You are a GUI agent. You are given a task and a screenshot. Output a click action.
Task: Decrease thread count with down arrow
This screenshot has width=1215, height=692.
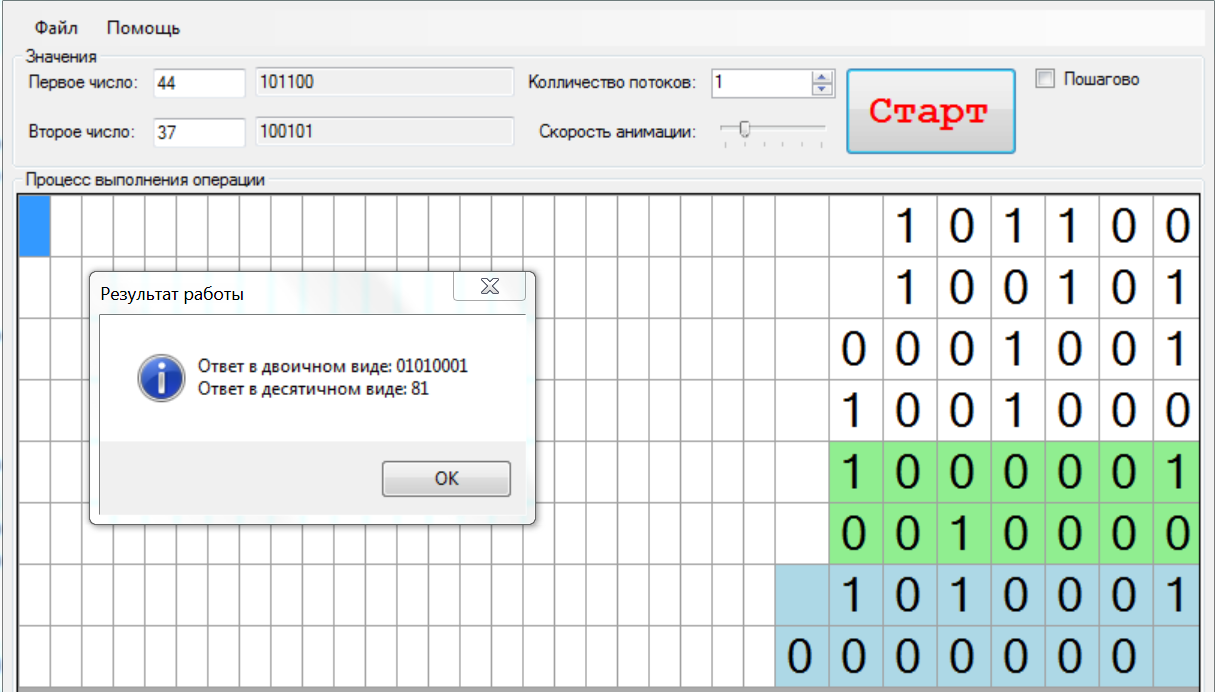[822, 89]
